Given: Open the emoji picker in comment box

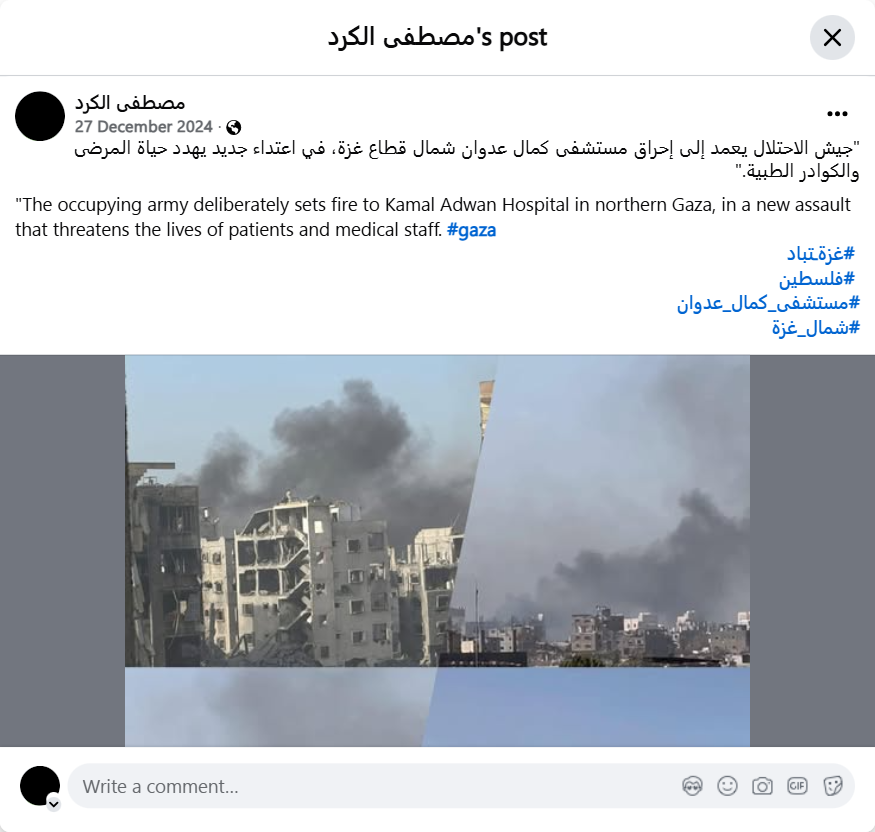Looking at the screenshot, I should click(727, 786).
